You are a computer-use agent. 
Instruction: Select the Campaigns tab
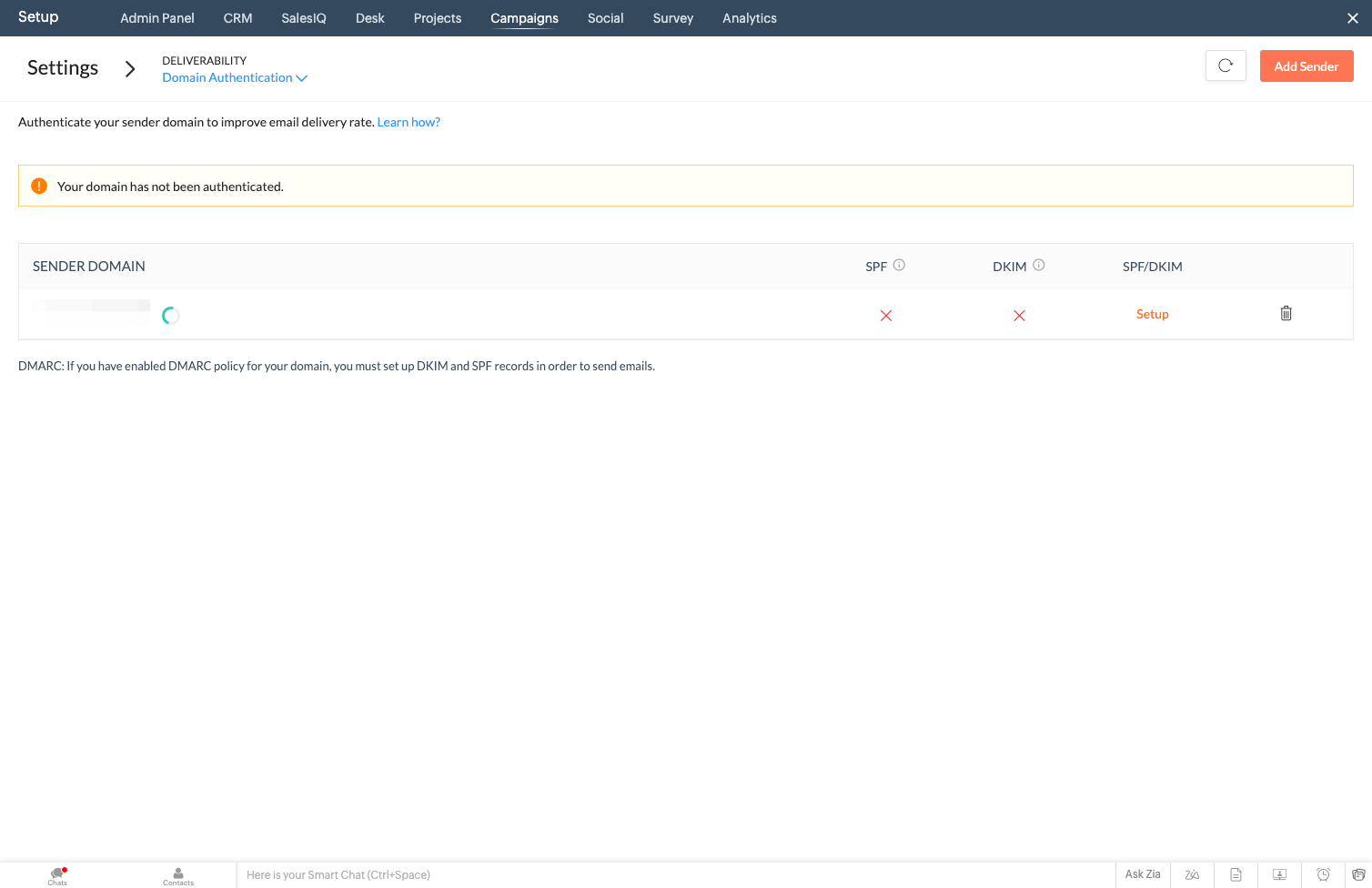pyautogui.click(x=524, y=18)
